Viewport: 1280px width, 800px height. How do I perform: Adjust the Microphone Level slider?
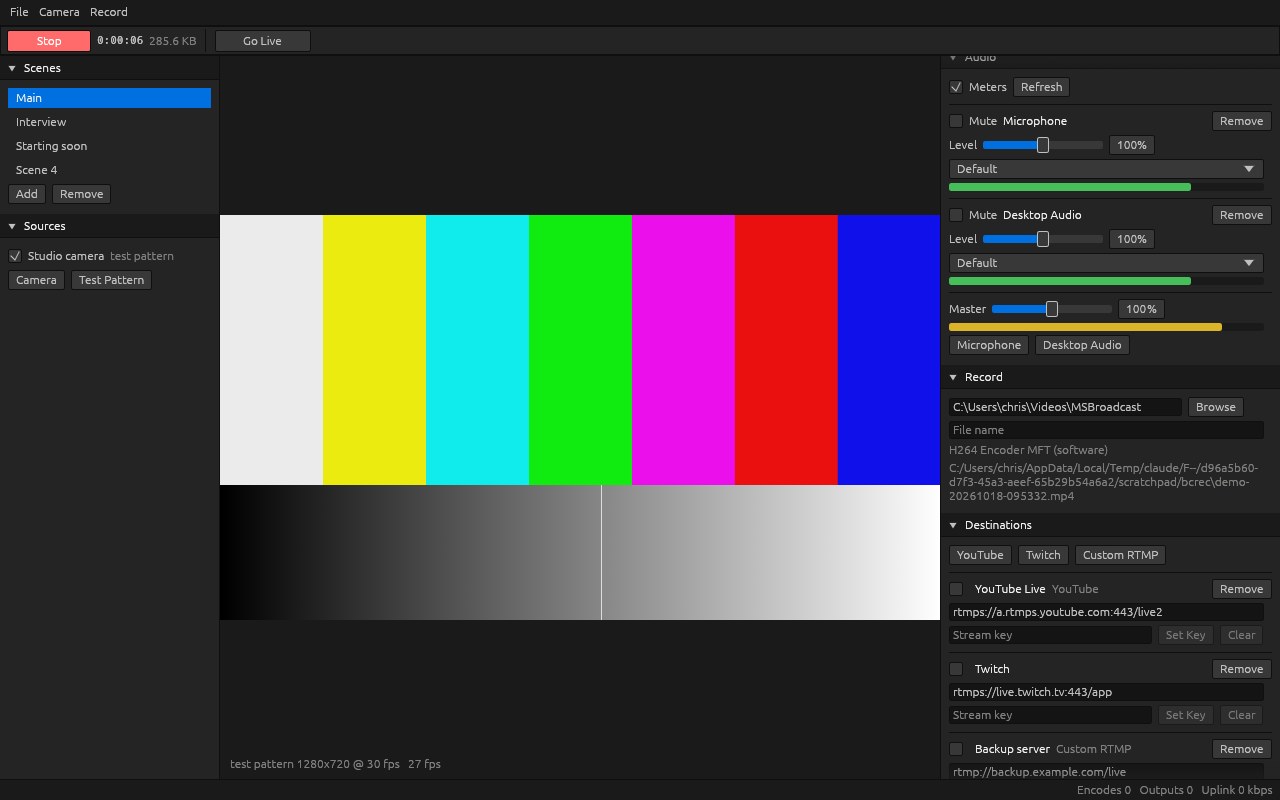pyautogui.click(x=1043, y=145)
